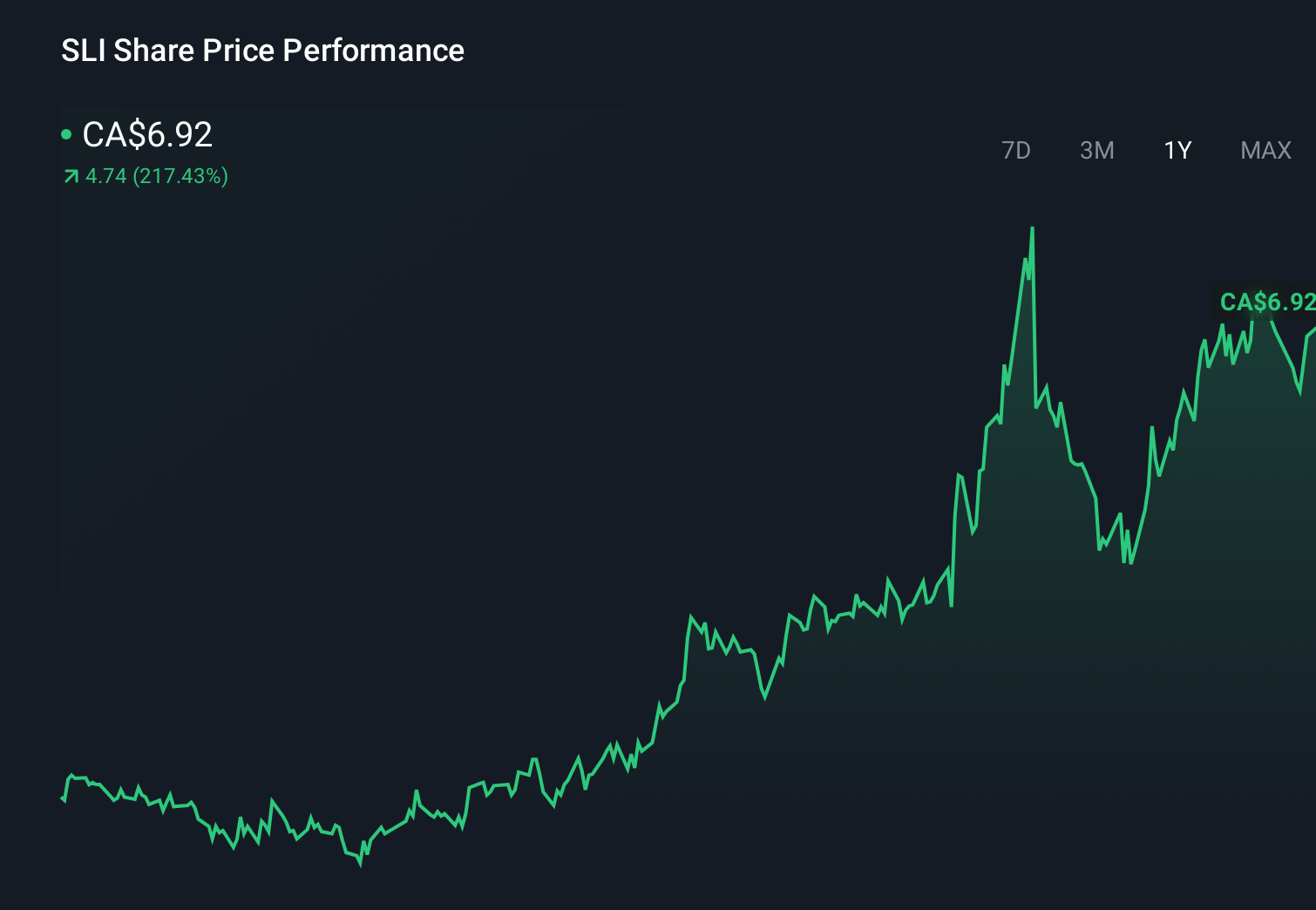Click the peak point of the price chart
Screen dimensions: 1316x910
(x=1032, y=228)
